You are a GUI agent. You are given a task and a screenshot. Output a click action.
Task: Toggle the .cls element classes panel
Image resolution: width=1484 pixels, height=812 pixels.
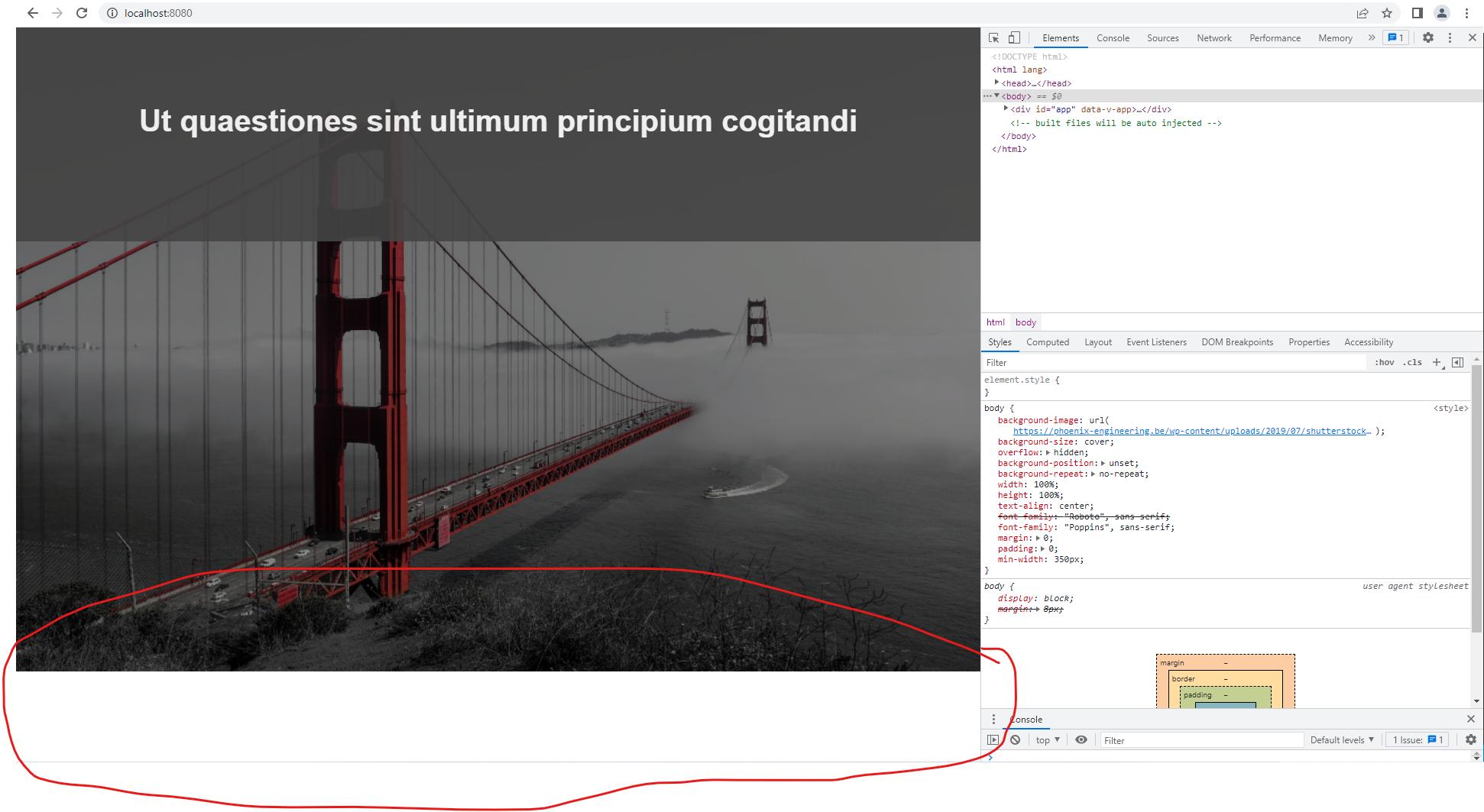tap(1412, 363)
